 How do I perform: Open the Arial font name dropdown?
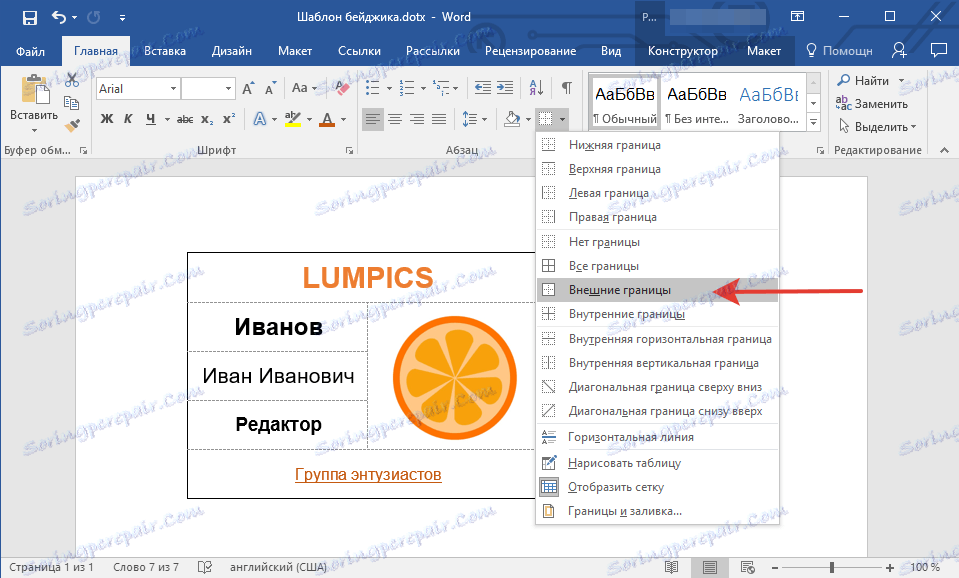coord(173,89)
